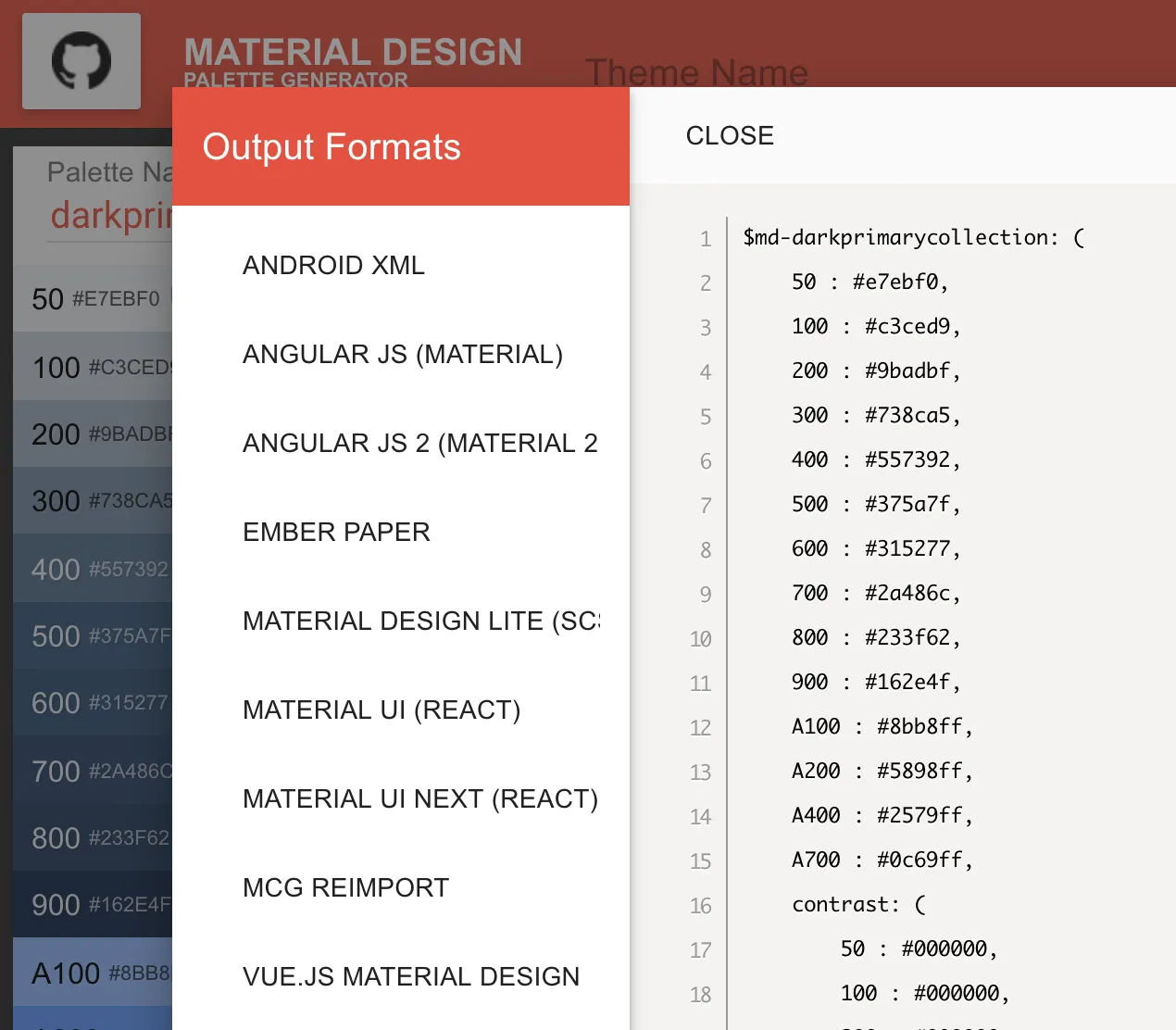Click the Theme Name input field
The image size is (1176, 1030).
[696, 71]
